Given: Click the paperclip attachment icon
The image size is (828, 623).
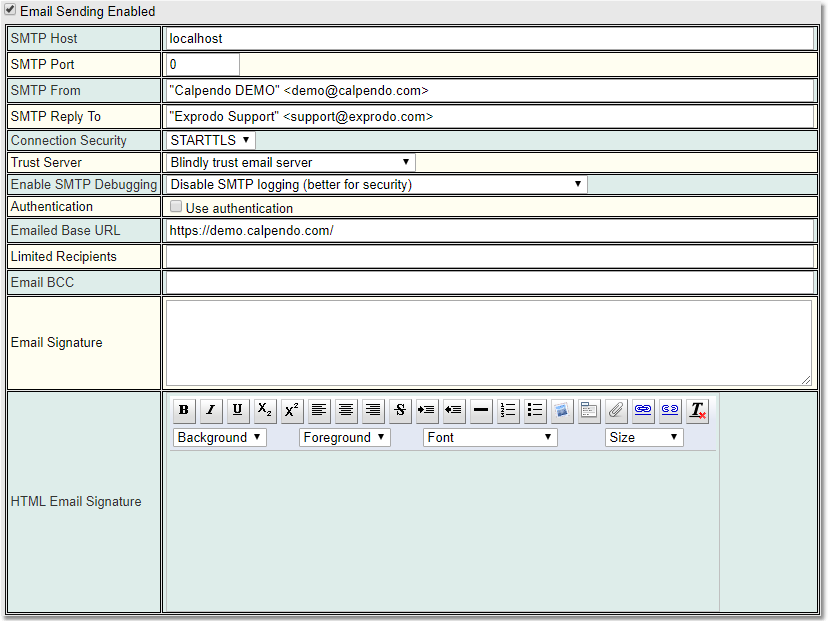Looking at the screenshot, I should (616, 410).
